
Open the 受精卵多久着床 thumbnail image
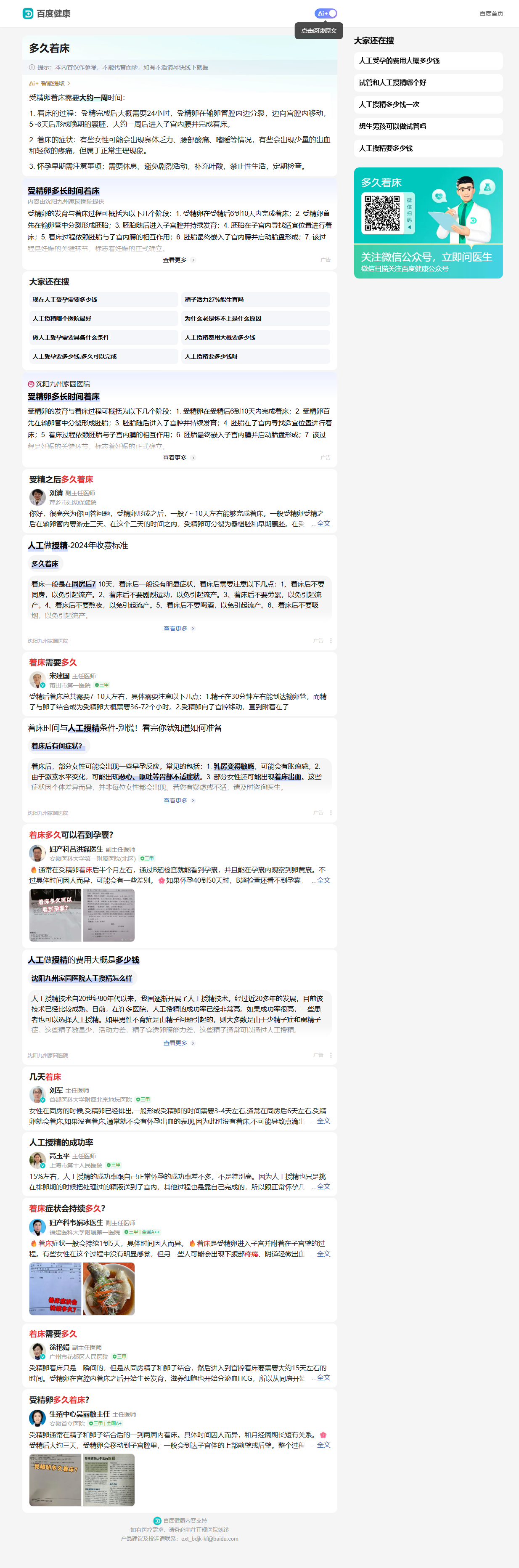[56, 1480]
